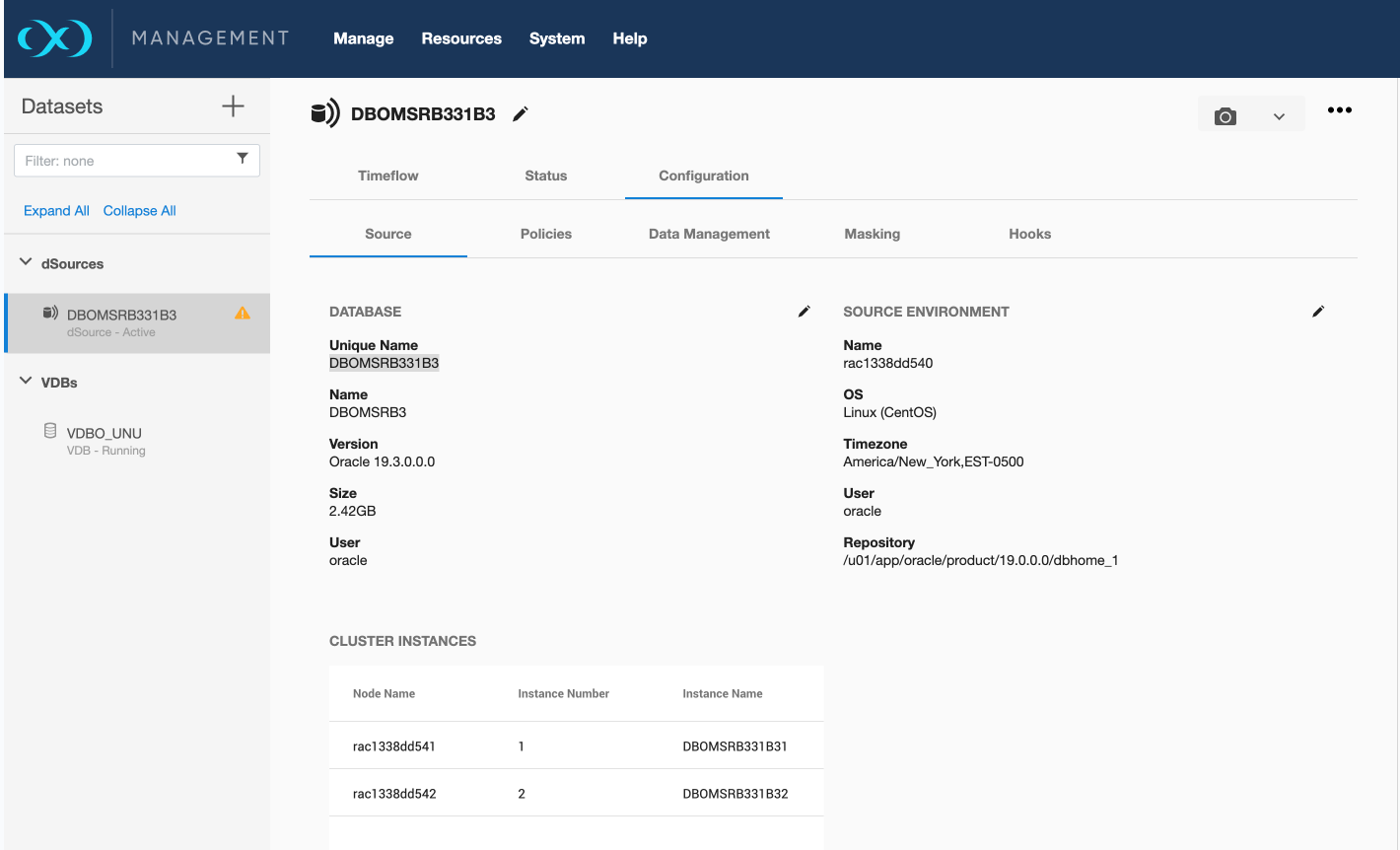This screenshot has height=850, width=1400.
Task: Click the Expand All link
Action: pyautogui.click(x=56, y=211)
